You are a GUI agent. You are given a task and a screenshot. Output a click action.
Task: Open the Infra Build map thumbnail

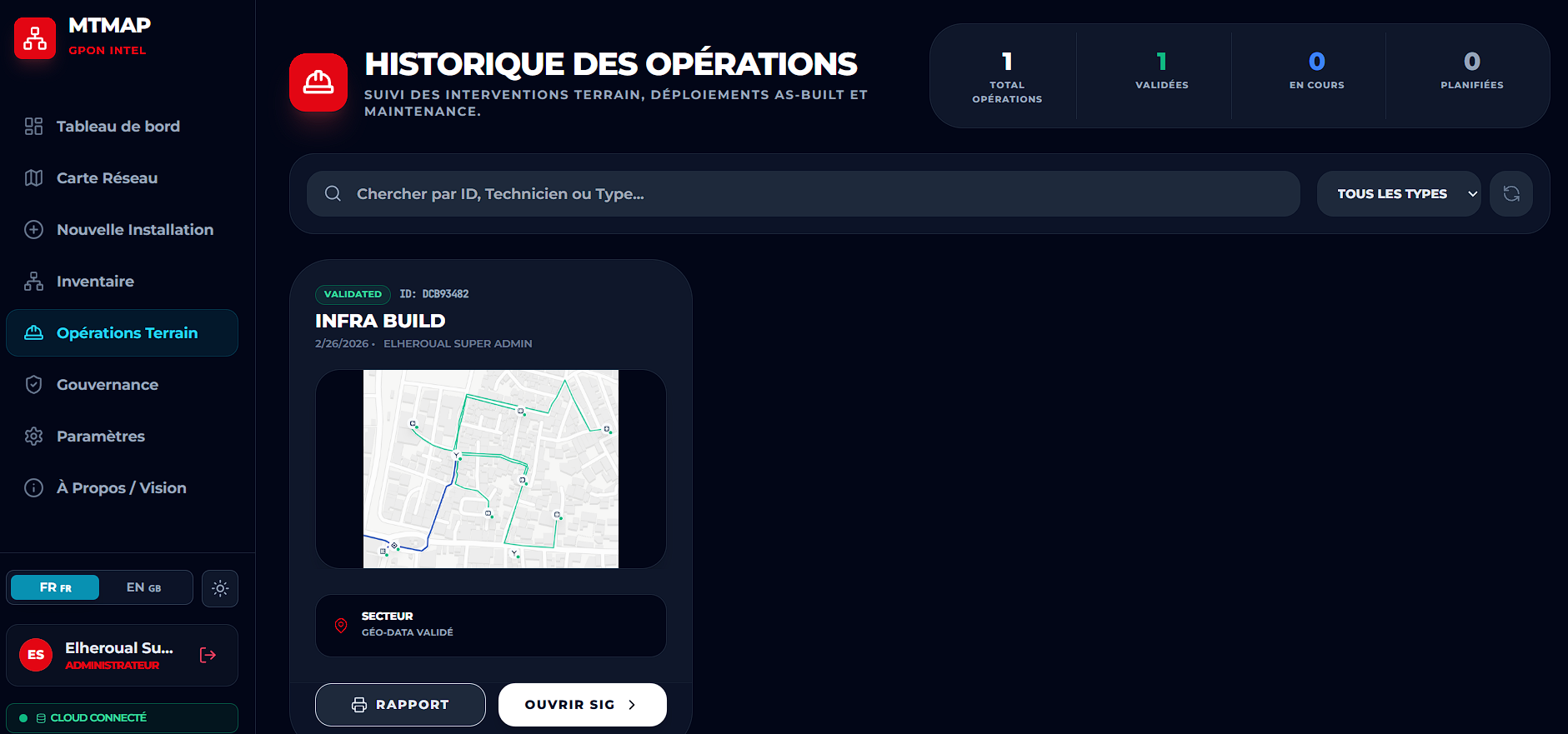click(491, 469)
